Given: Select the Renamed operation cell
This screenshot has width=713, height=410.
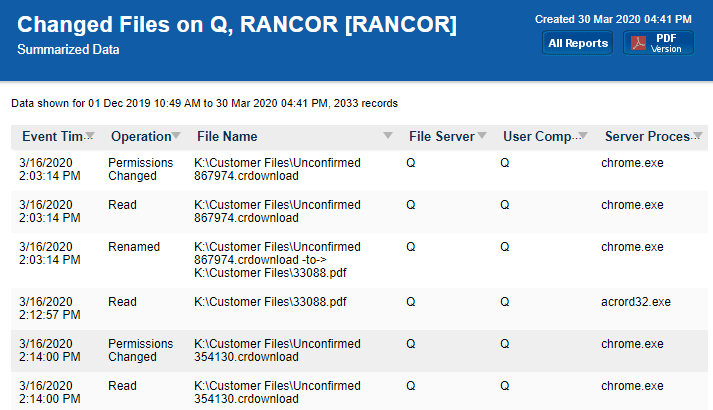Looking at the screenshot, I should [x=134, y=247].
